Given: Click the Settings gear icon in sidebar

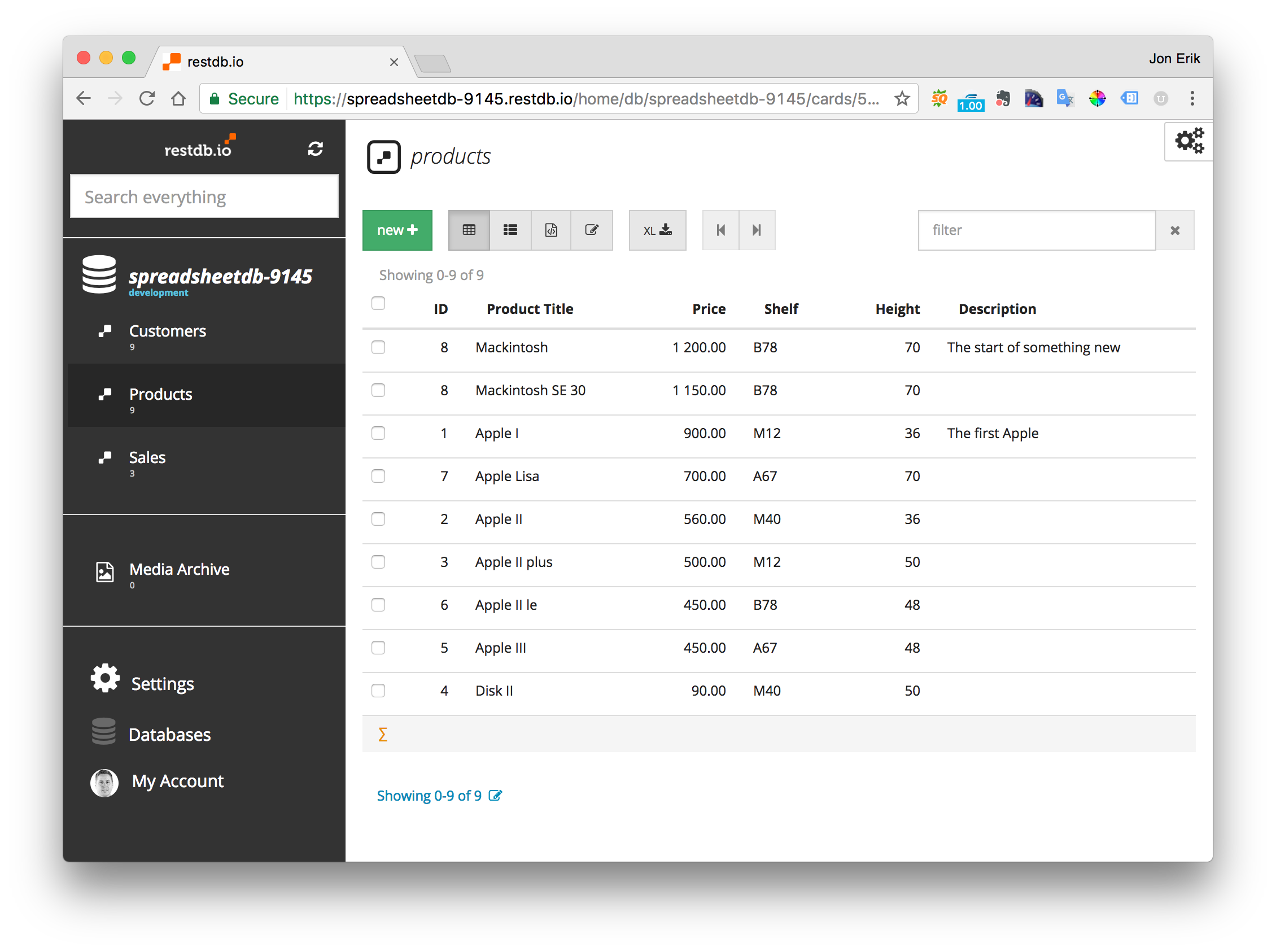Looking at the screenshot, I should (105, 678).
